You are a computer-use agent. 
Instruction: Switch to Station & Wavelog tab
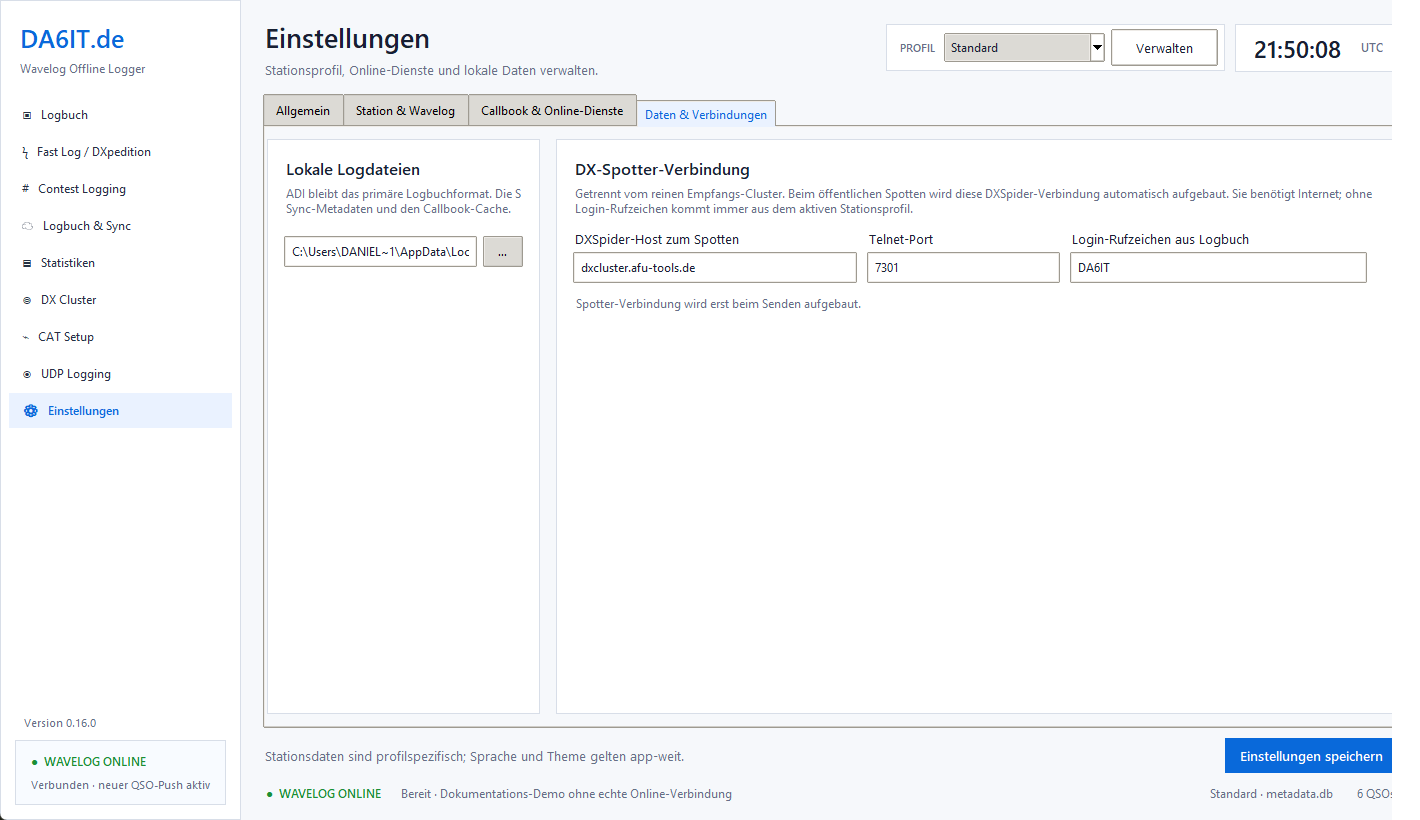[x=405, y=111]
